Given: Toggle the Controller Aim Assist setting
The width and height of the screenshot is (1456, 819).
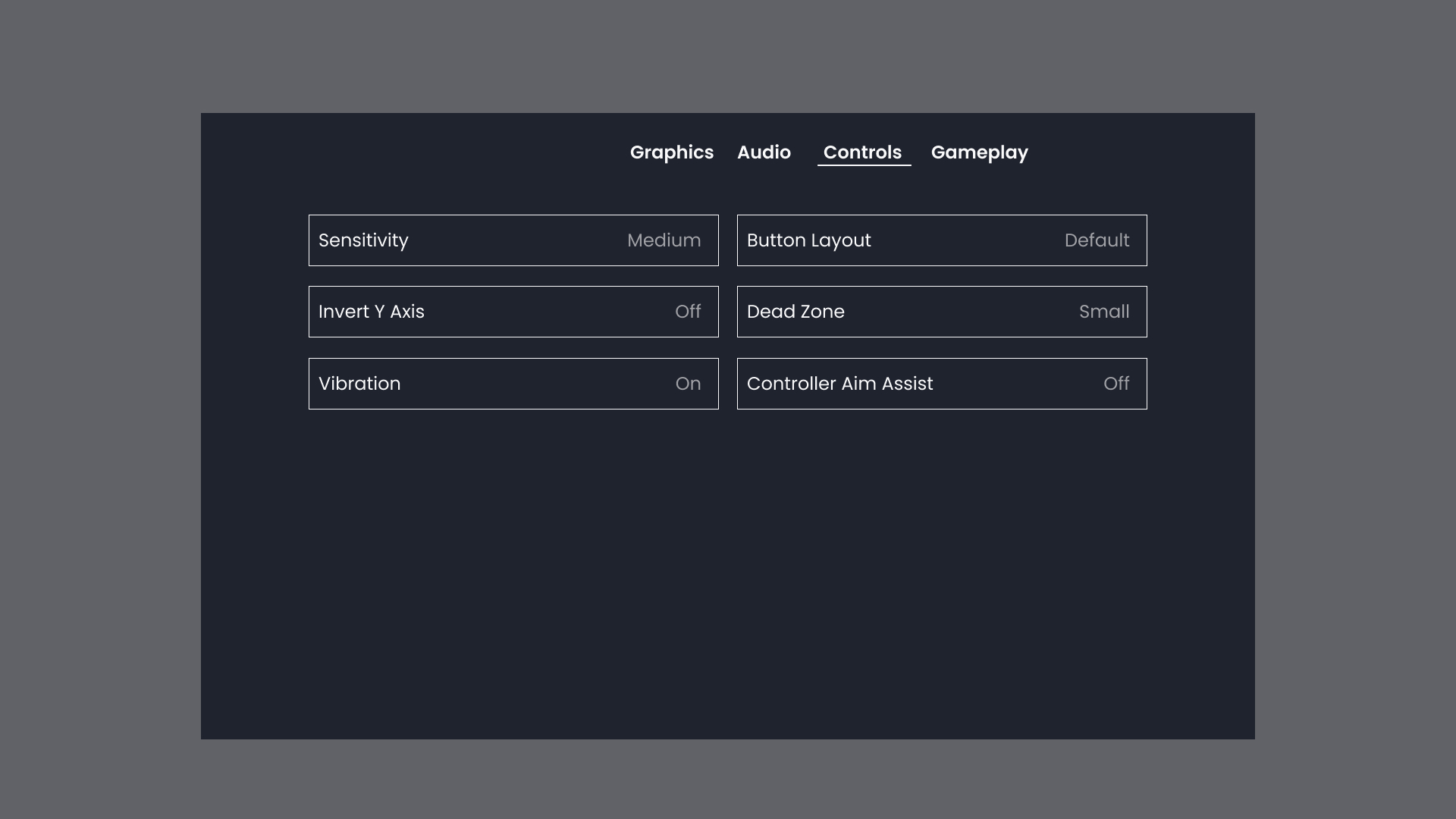Looking at the screenshot, I should 942,384.
